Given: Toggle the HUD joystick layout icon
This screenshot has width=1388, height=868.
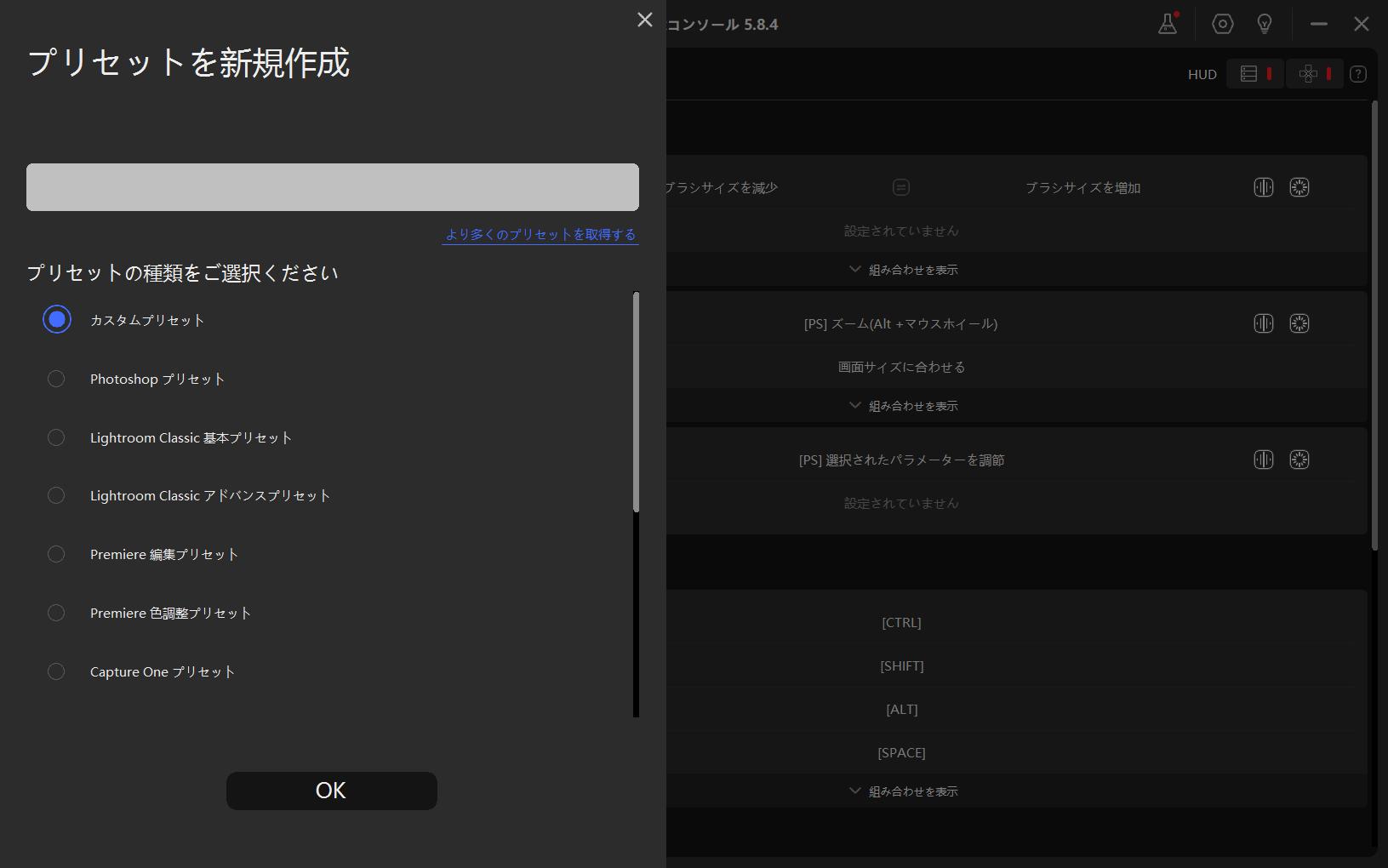Looking at the screenshot, I should [1315, 74].
